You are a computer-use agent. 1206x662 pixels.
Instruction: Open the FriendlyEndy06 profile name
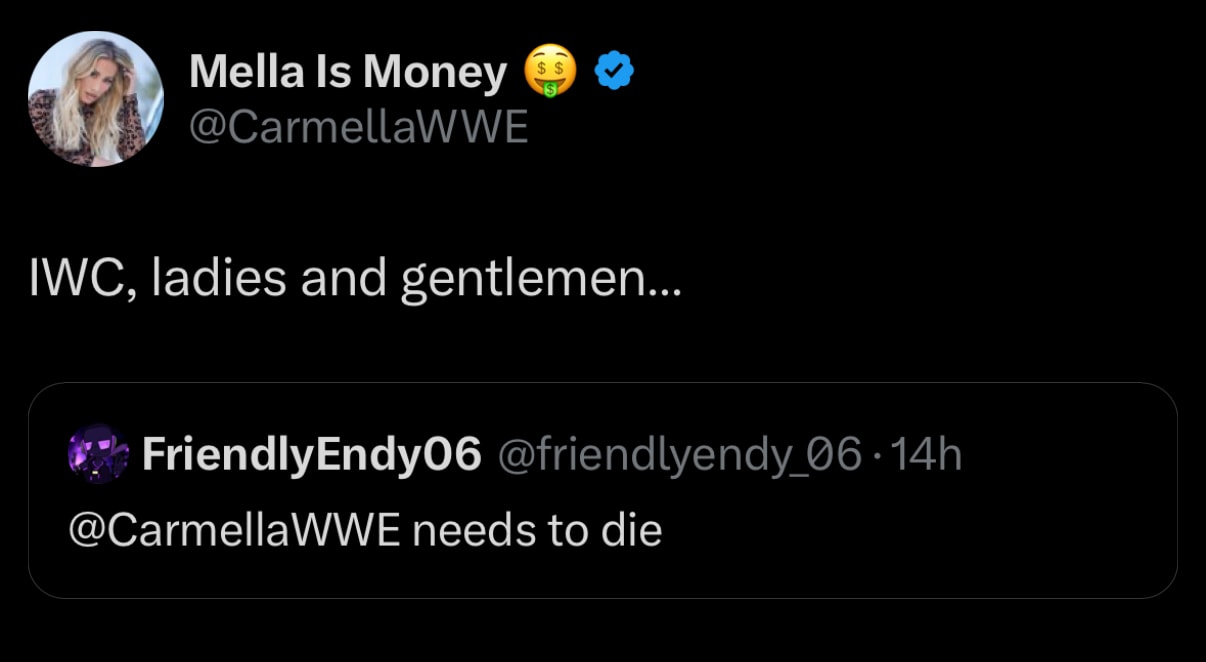[312, 455]
